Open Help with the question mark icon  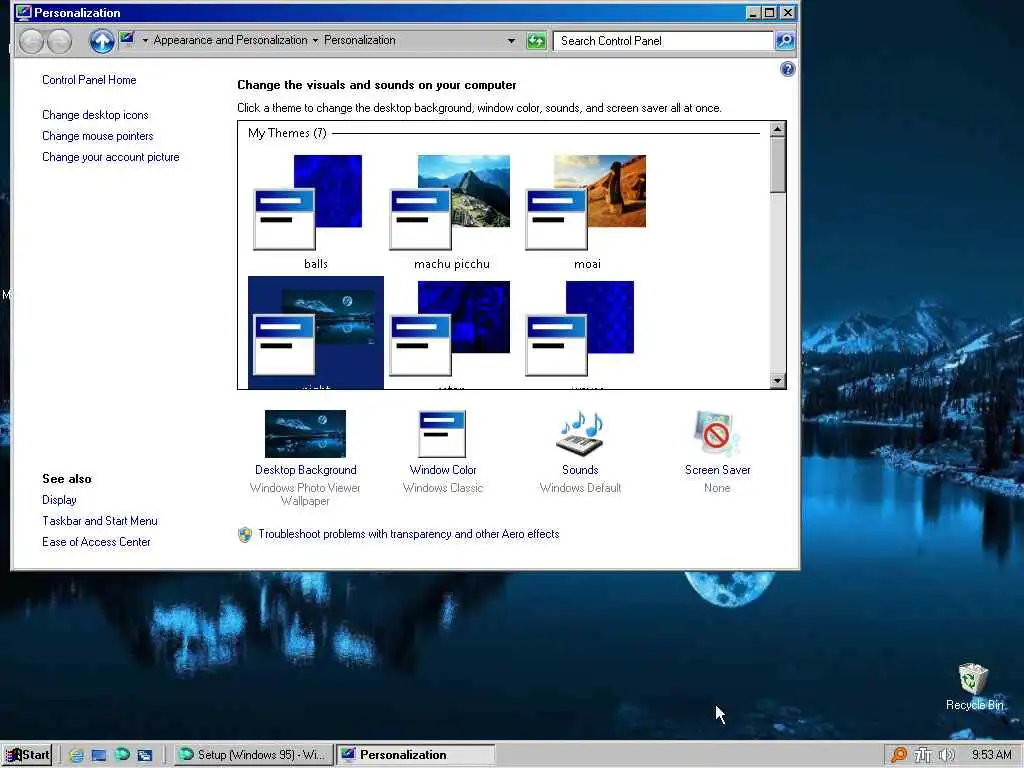pyautogui.click(x=788, y=69)
